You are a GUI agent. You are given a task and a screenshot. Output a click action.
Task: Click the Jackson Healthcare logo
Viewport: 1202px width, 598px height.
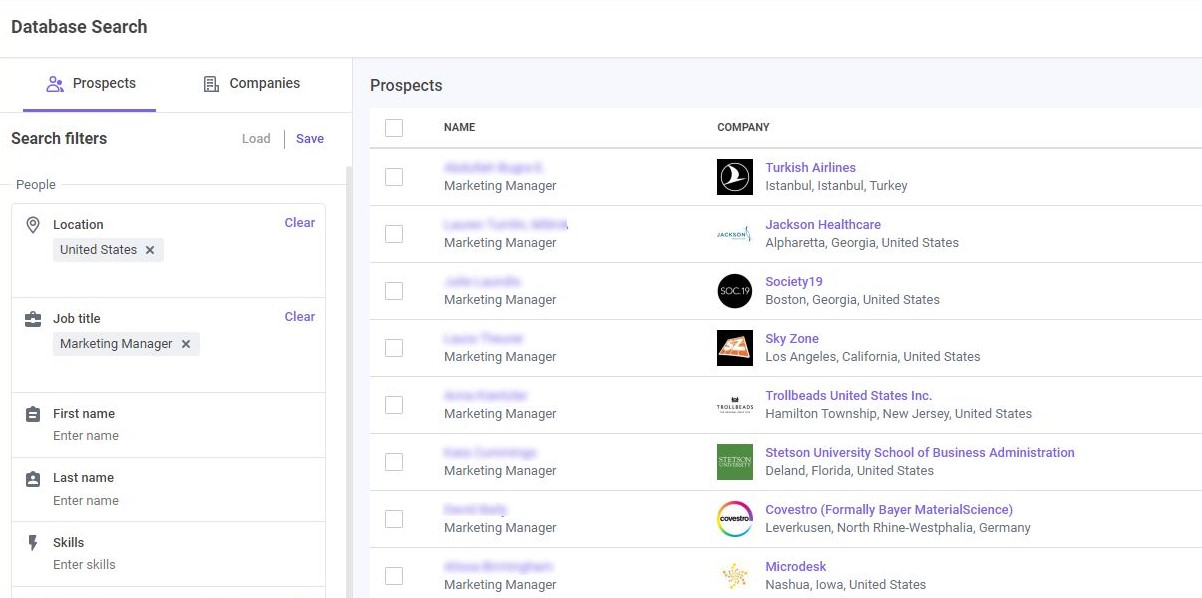[735, 234]
